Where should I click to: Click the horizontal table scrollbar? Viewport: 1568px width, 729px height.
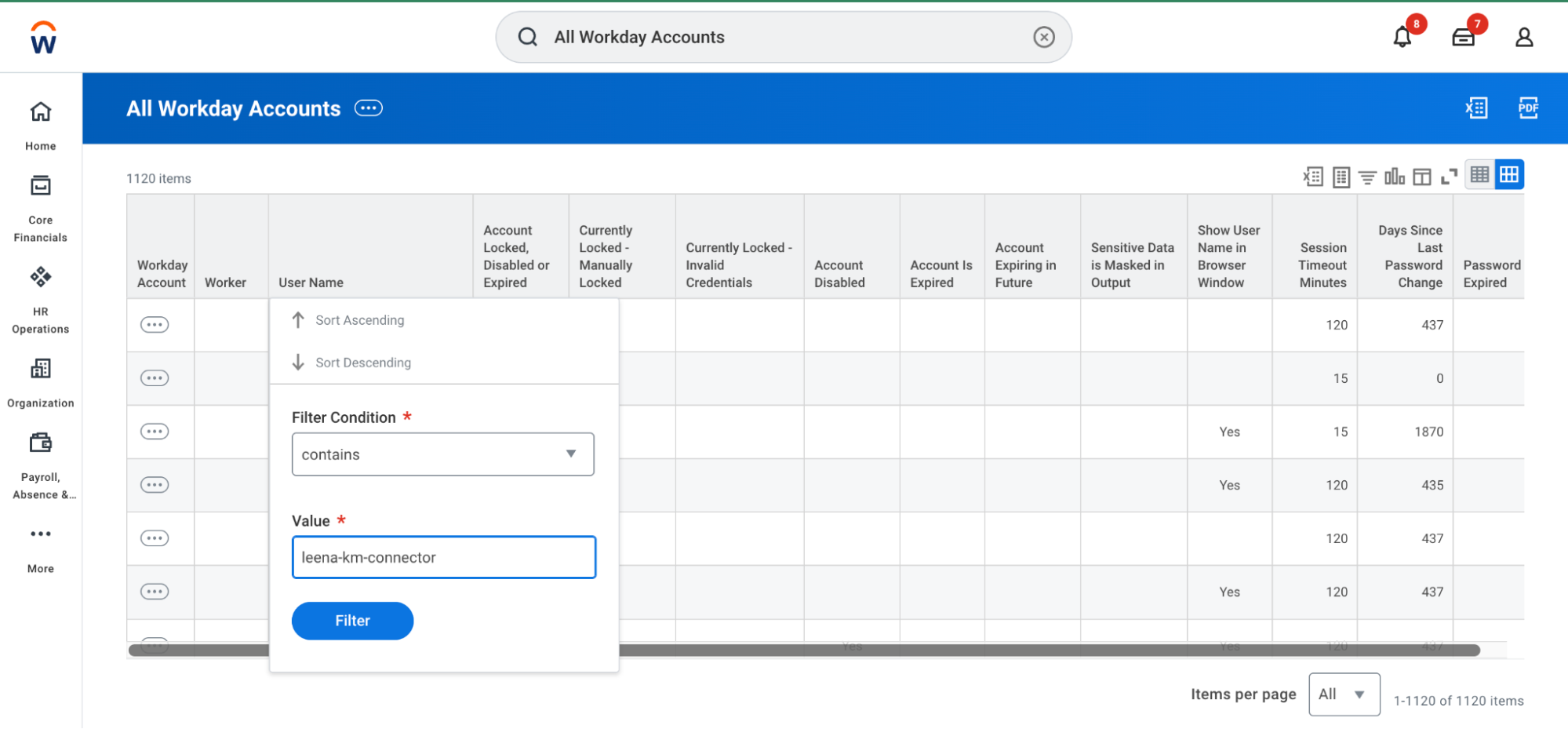point(804,650)
